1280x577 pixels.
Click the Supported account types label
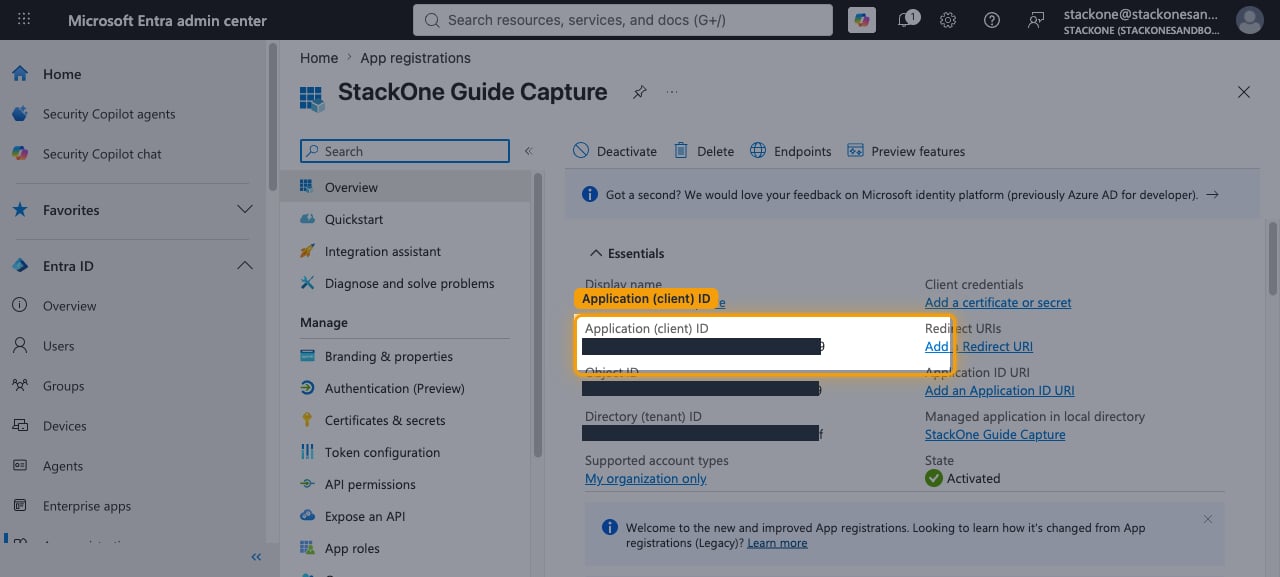tap(657, 461)
